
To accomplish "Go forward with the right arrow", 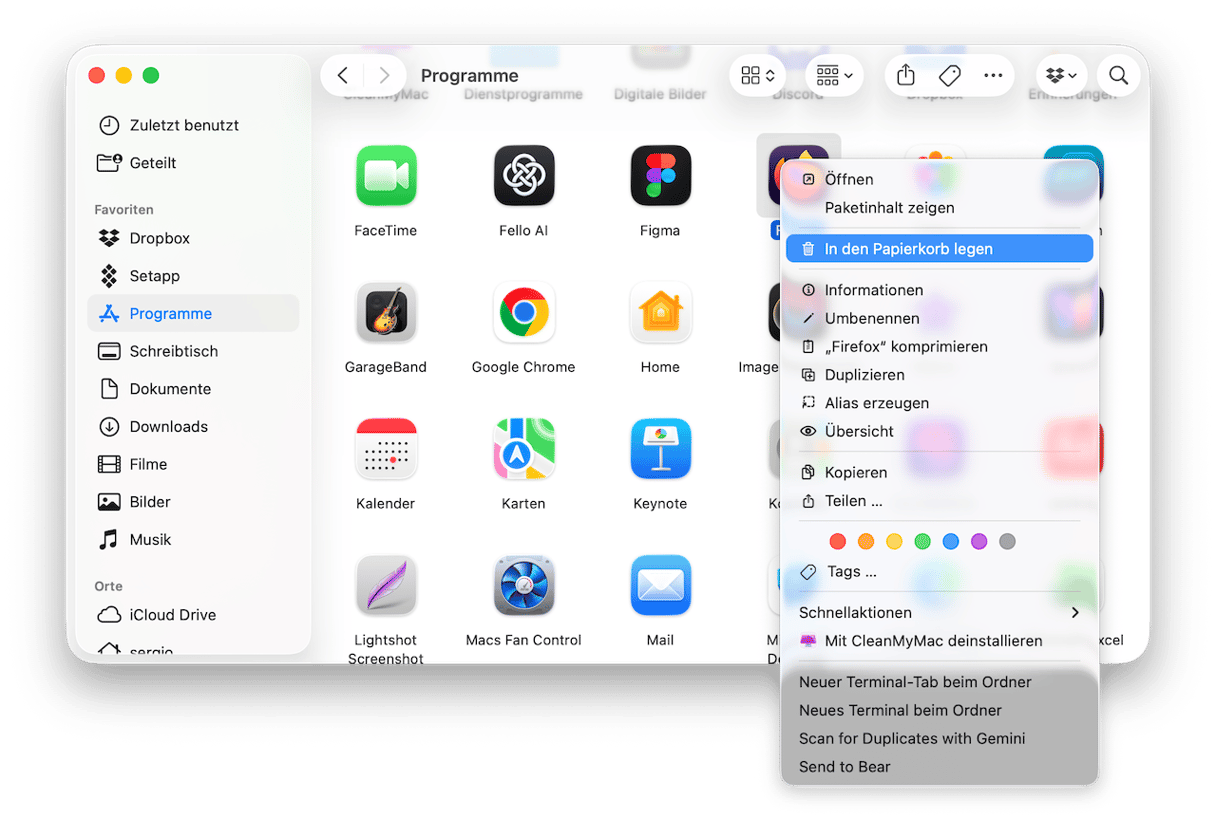I will (384, 75).
